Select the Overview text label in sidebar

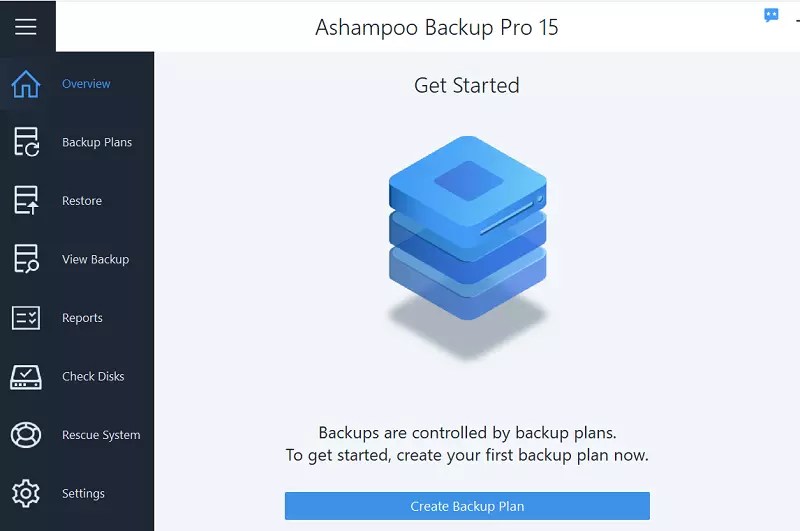point(86,84)
